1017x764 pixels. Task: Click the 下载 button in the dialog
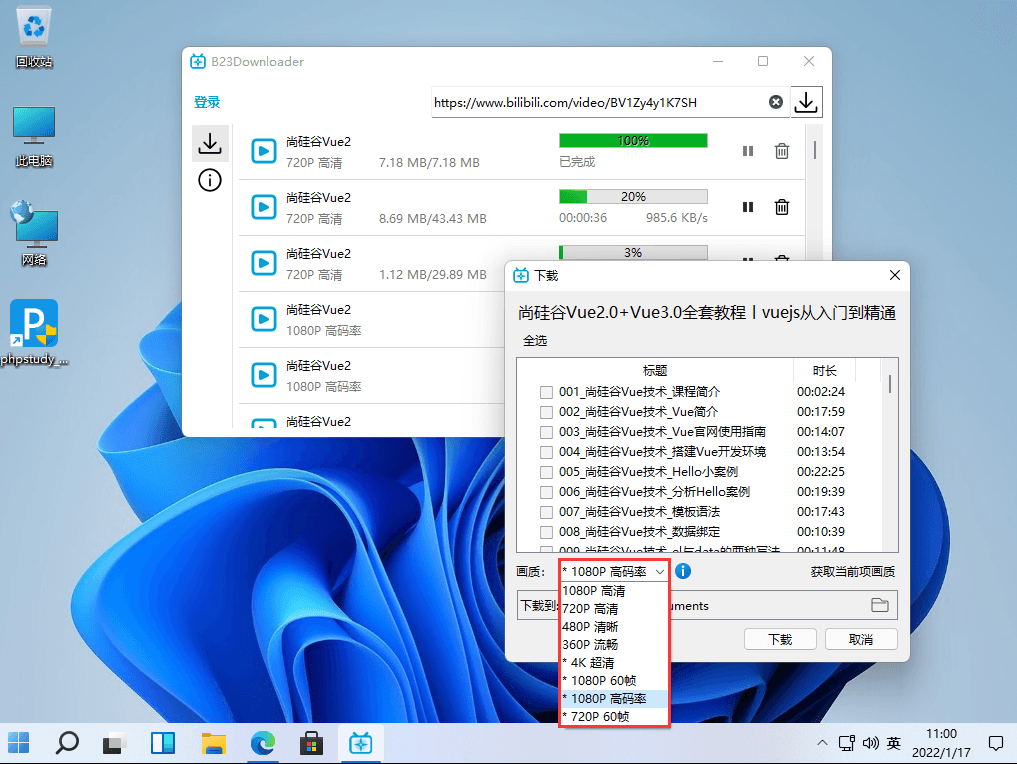tap(780, 639)
